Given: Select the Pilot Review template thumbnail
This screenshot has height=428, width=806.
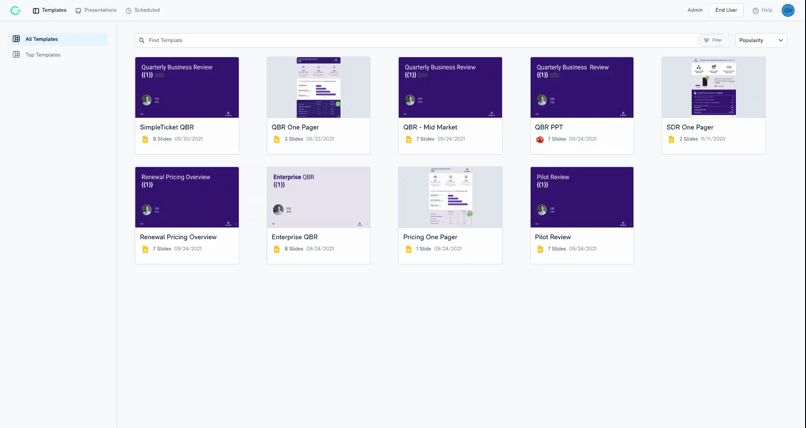Looking at the screenshot, I should (582, 197).
